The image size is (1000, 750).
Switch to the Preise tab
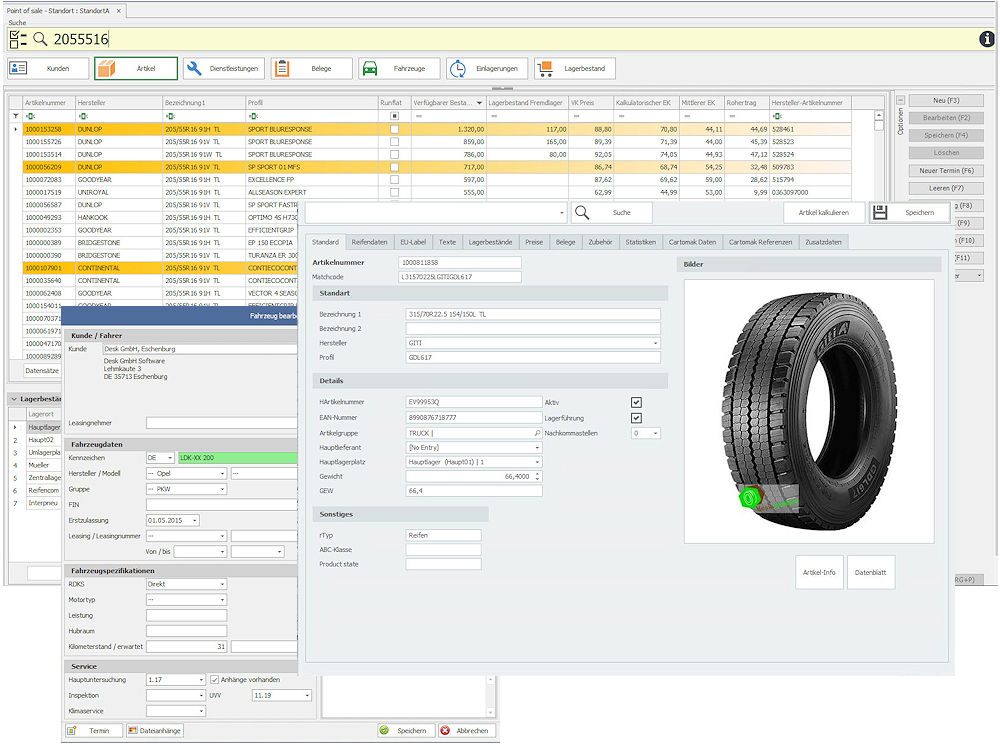click(x=534, y=242)
